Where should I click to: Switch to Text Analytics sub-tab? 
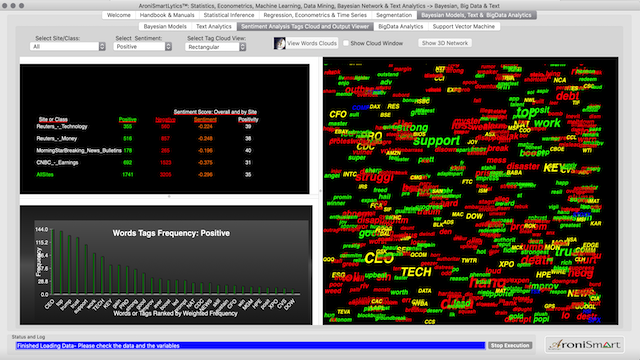point(214,27)
